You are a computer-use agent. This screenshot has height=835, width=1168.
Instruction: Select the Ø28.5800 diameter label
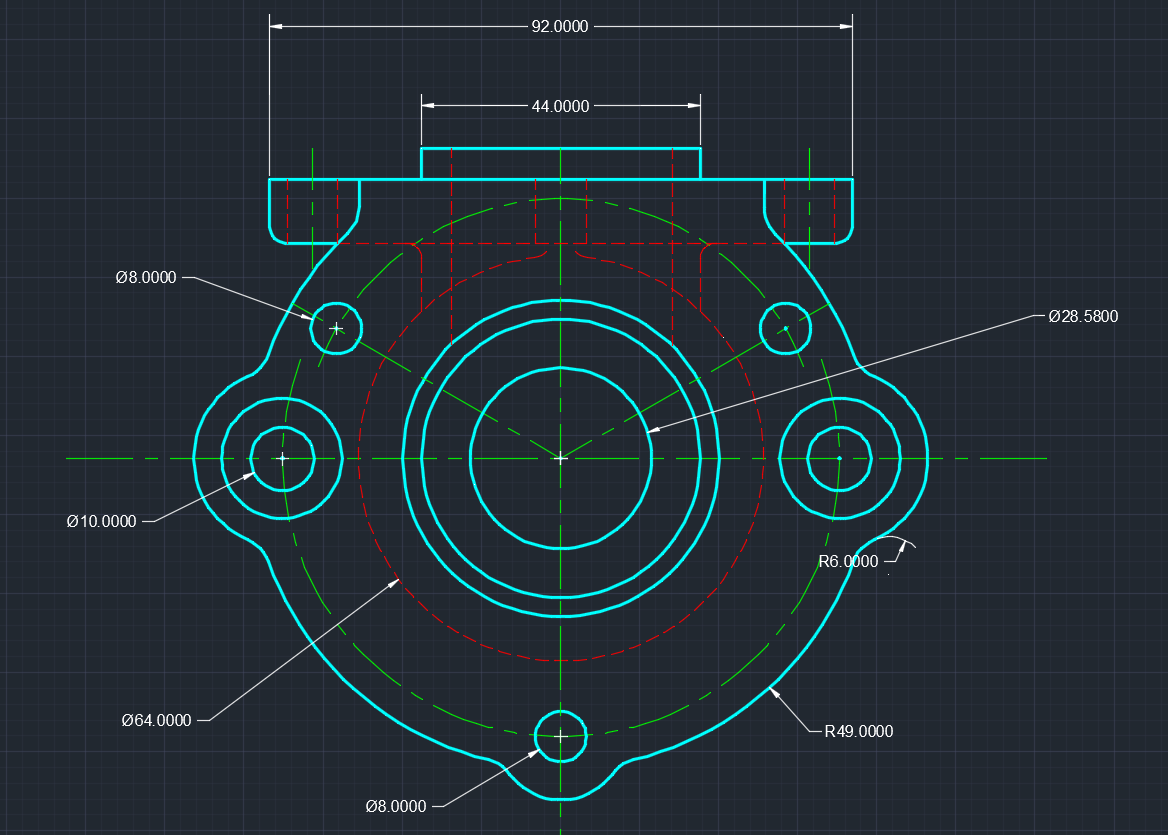tap(1083, 316)
